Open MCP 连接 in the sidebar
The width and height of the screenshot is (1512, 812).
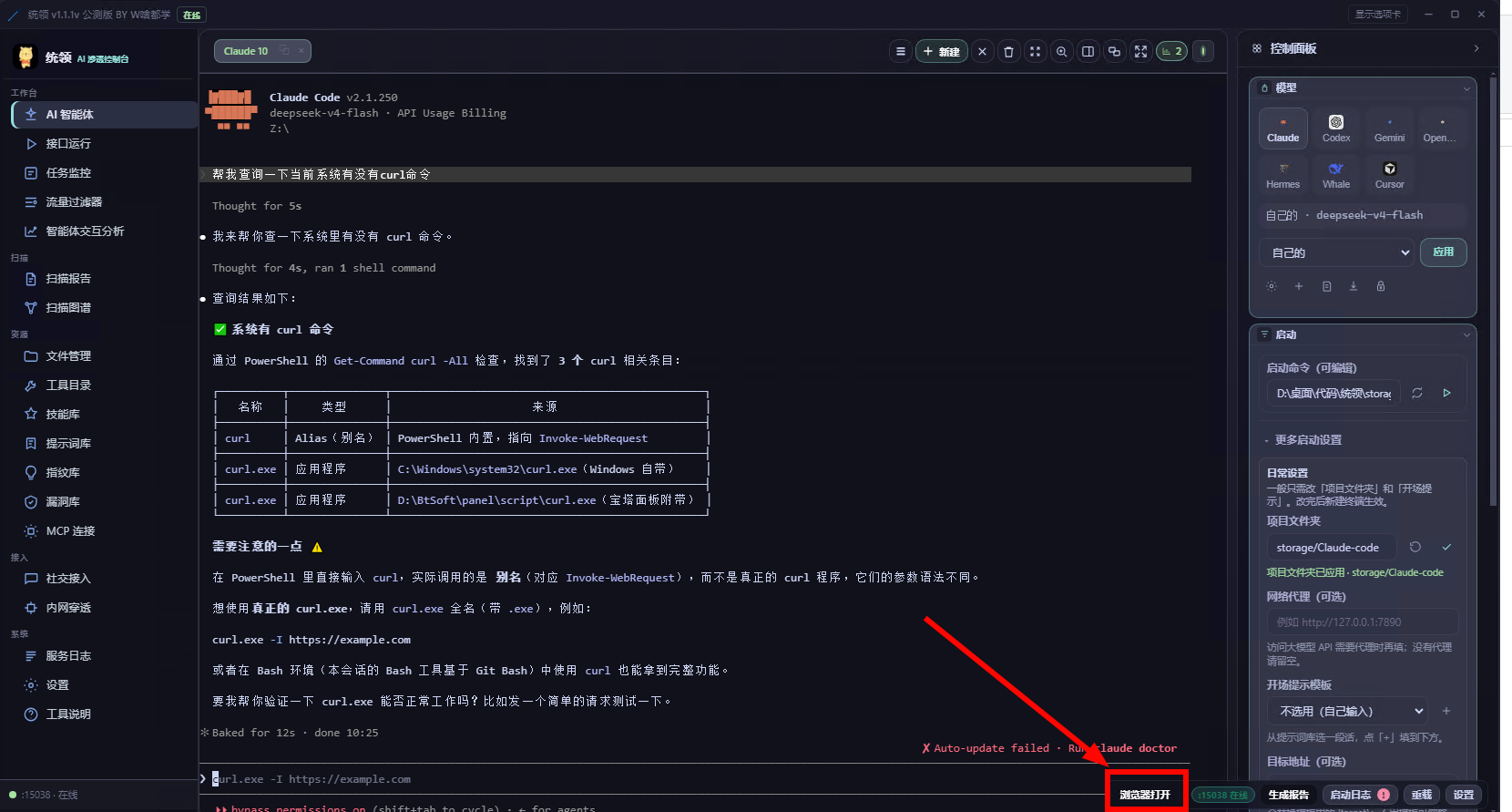point(105,531)
